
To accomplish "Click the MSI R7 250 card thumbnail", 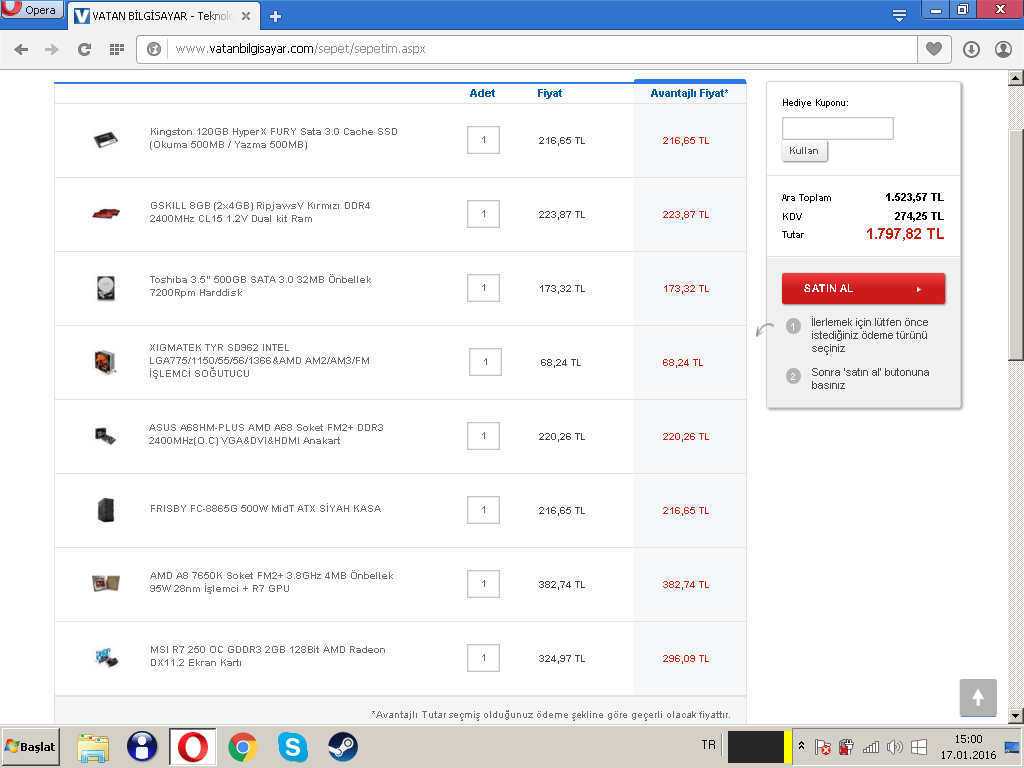I will 106,657.
